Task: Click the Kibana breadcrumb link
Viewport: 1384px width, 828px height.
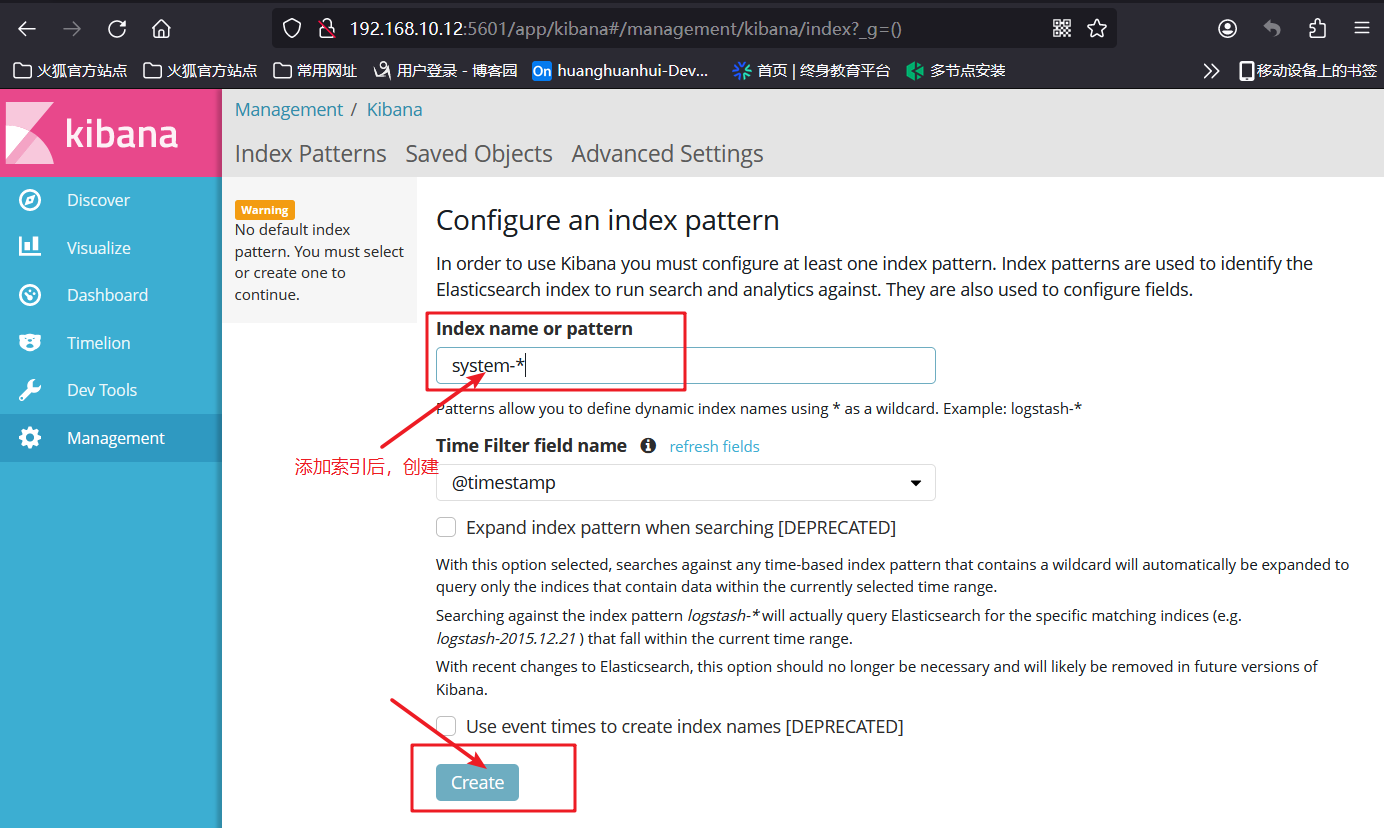Action: 394,110
